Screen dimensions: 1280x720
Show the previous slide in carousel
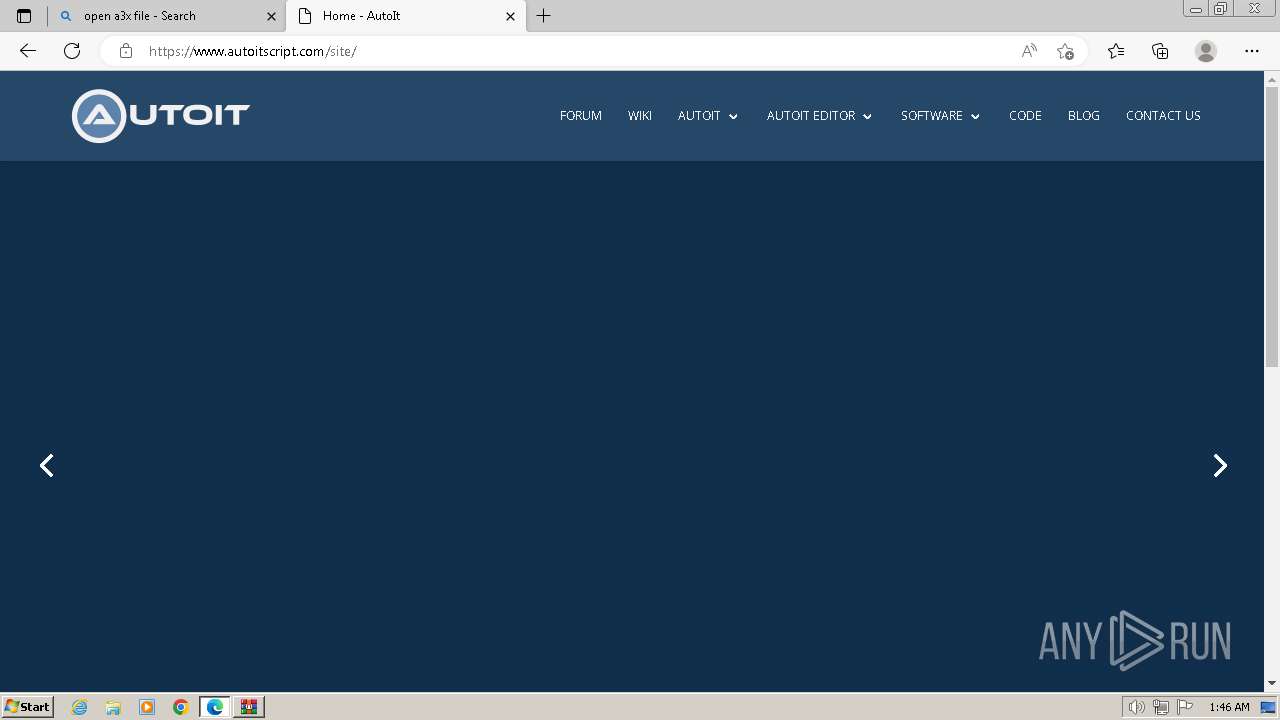coord(47,465)
